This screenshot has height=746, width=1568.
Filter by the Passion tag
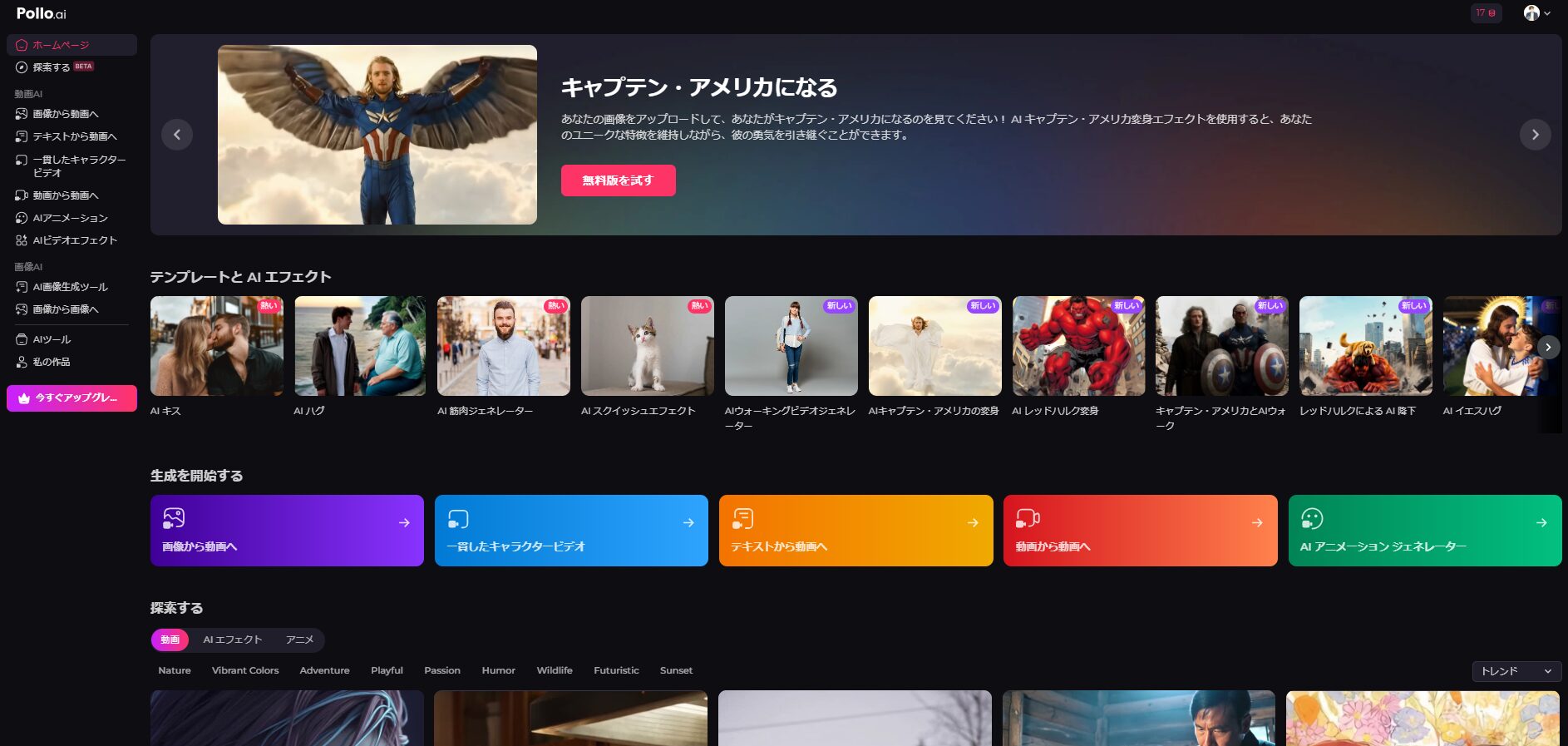[x=442, y=670]
